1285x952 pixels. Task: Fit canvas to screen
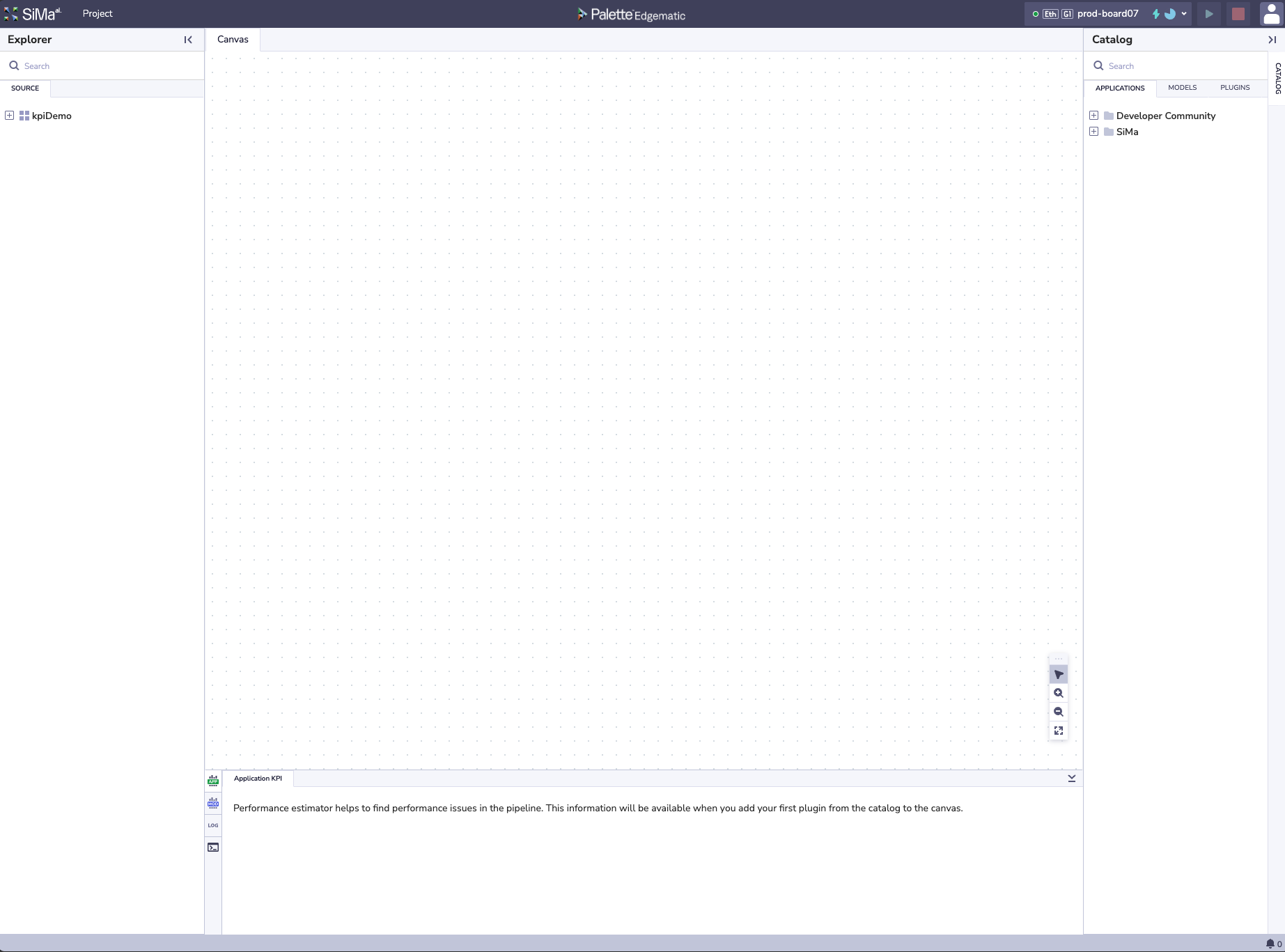1058,731
